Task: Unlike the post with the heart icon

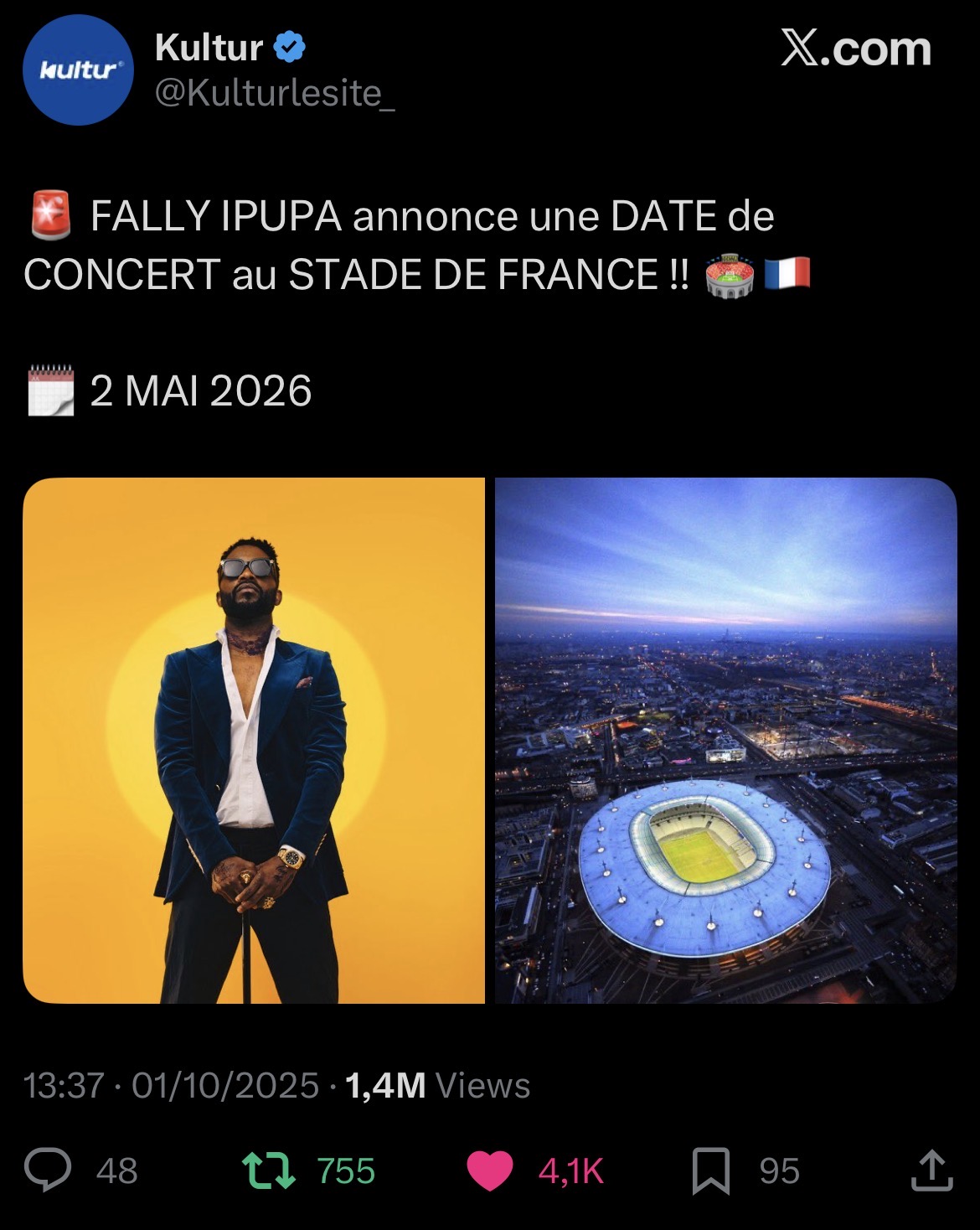Action: tap(489, 1171)
